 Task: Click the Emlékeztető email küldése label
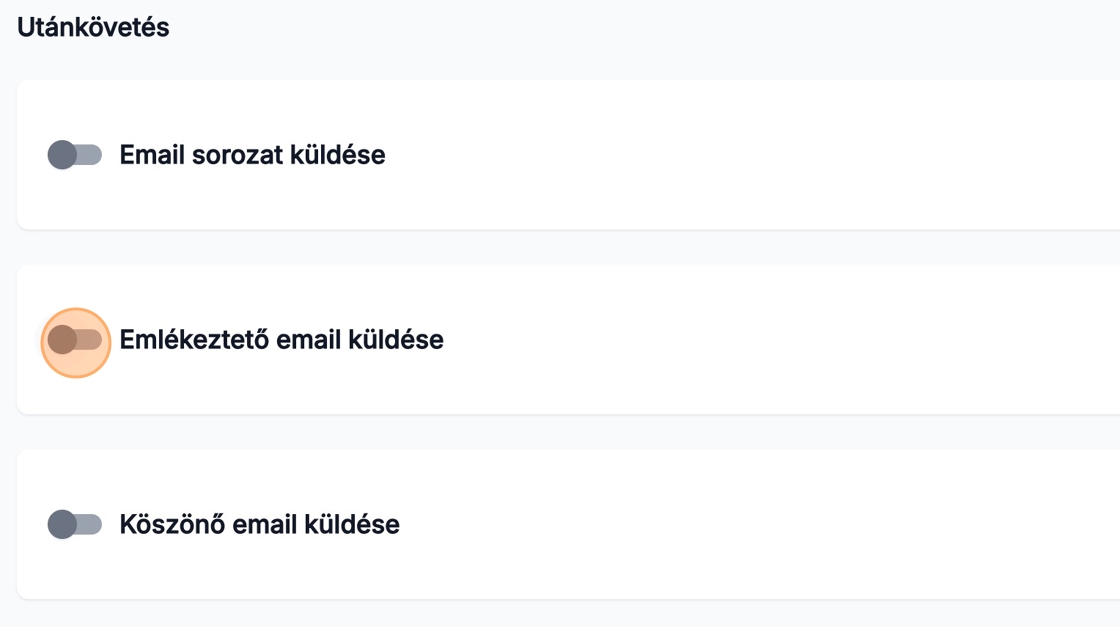(x=281, y=340)
